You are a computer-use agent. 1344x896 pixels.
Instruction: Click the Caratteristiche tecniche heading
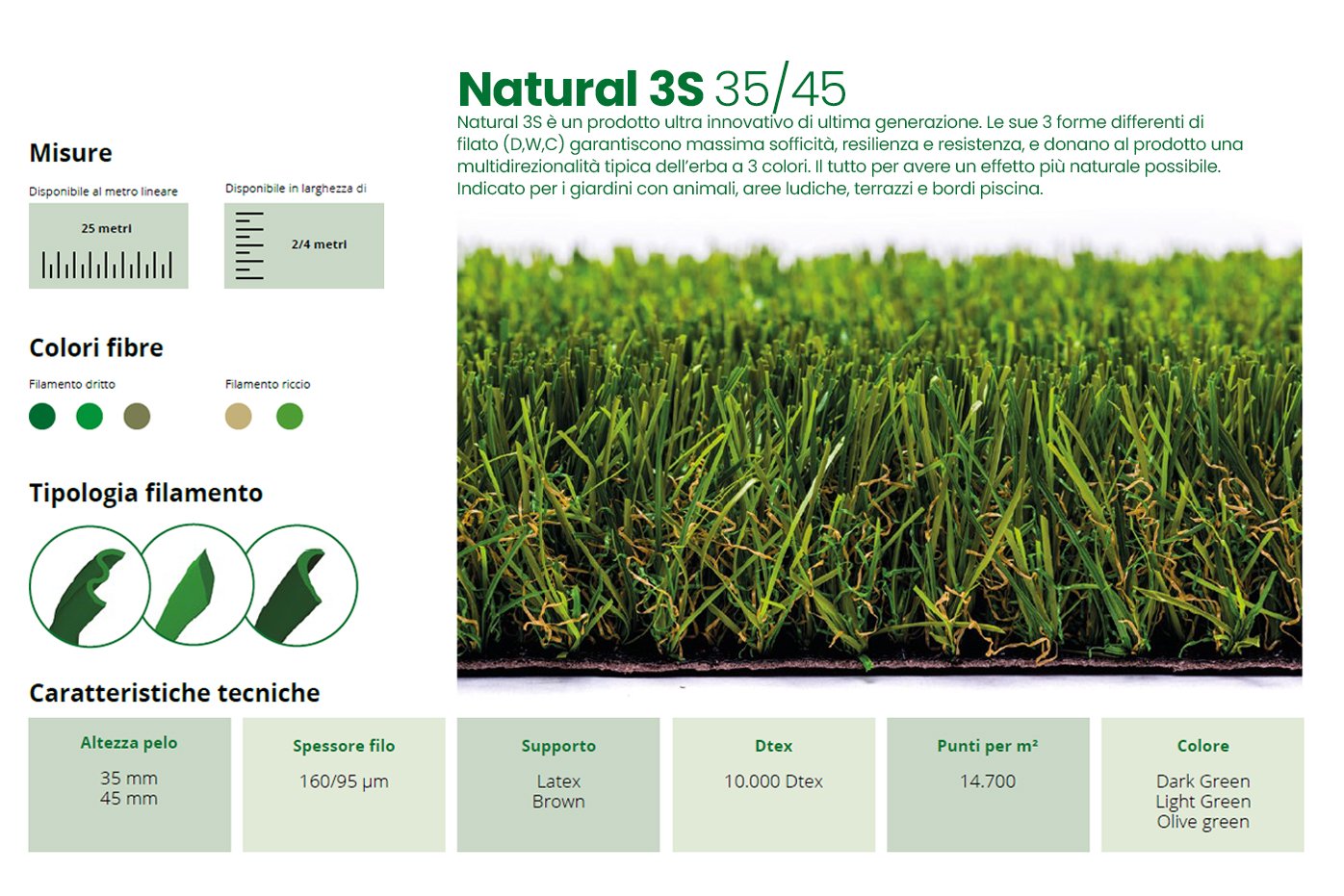(x=174, y=693)
